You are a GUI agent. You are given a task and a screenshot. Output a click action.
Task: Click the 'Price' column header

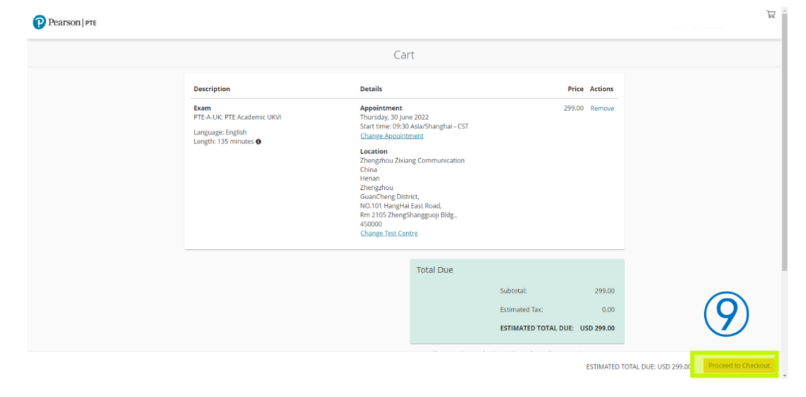pyautogui.click(x=576, y=89)
